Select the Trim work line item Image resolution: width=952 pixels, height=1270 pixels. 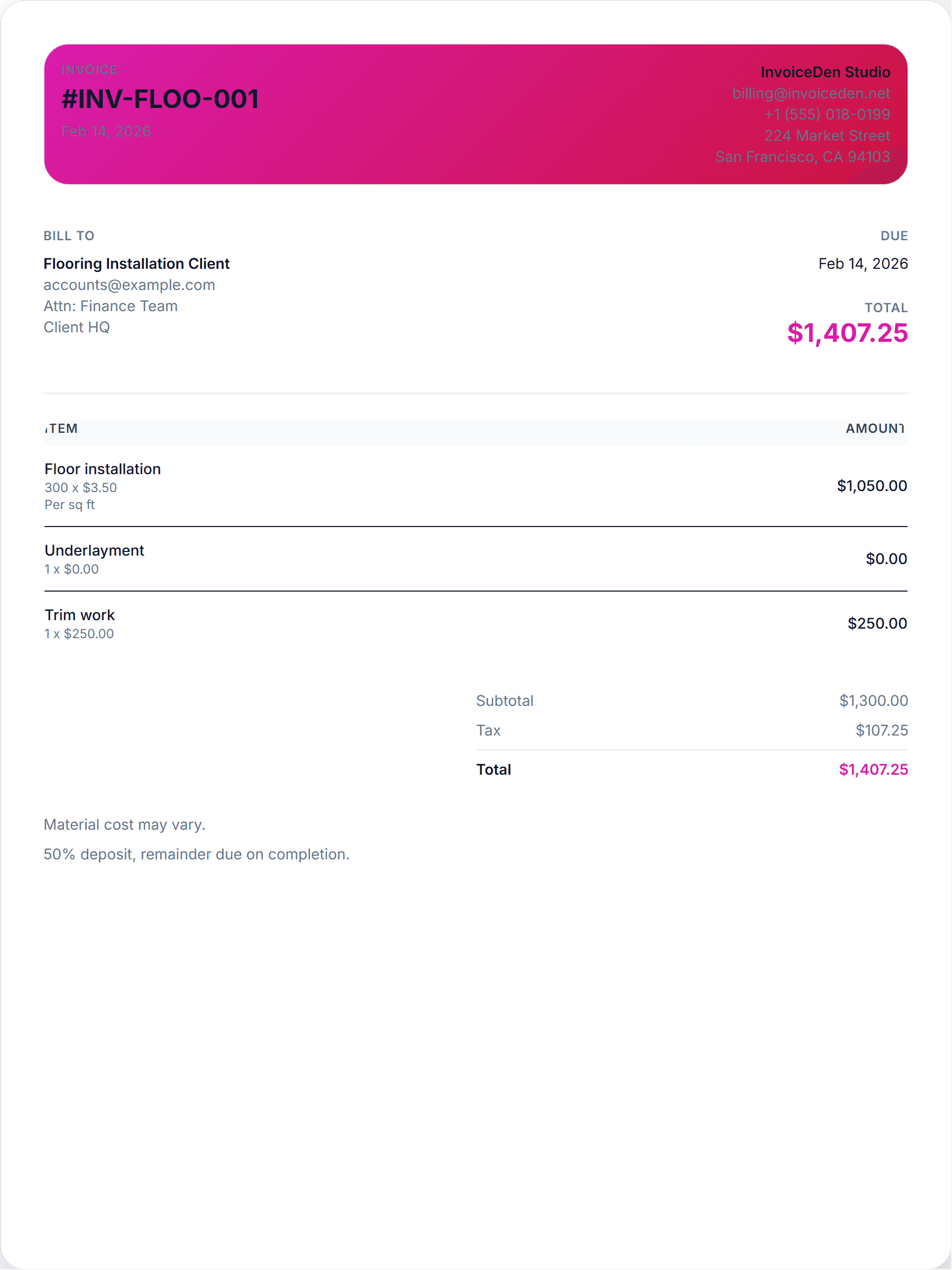pyautogui.click(x=80, y=615)
